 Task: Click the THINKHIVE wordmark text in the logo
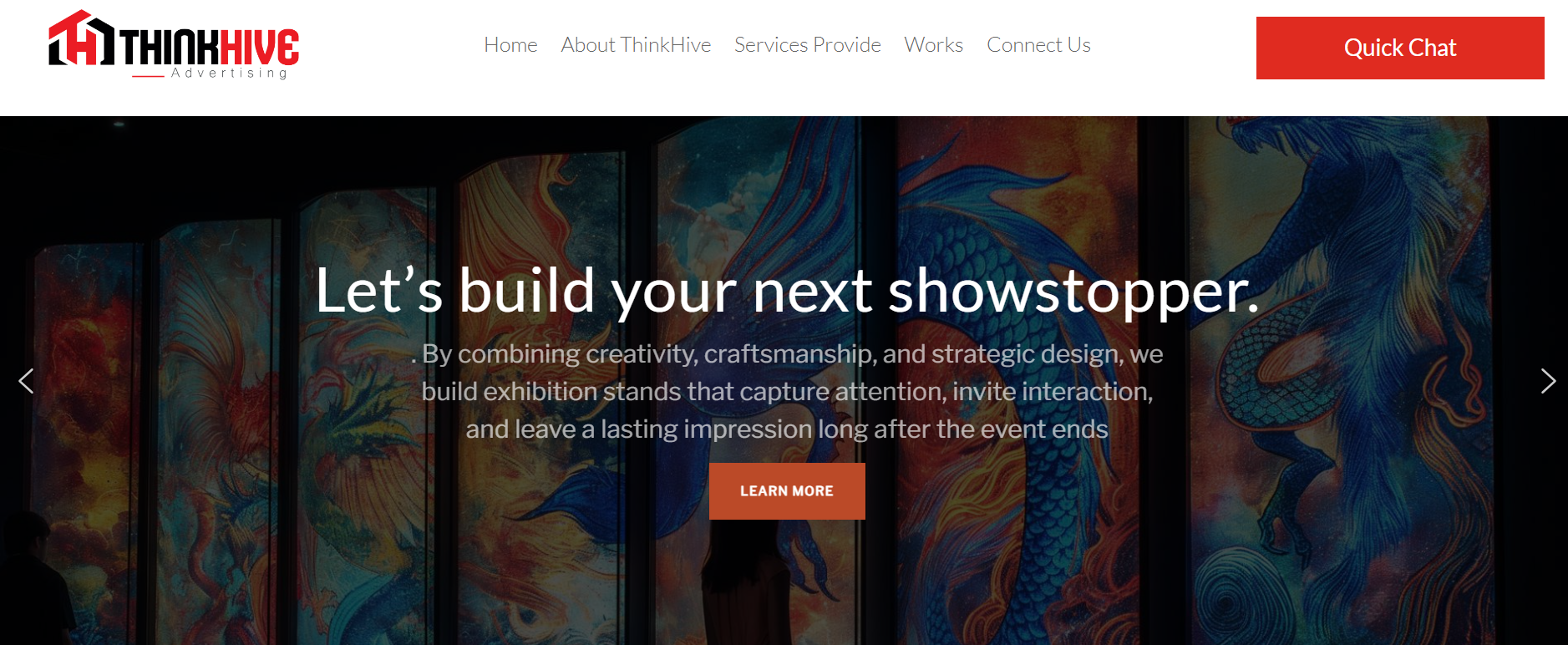(x=210, y=47)
